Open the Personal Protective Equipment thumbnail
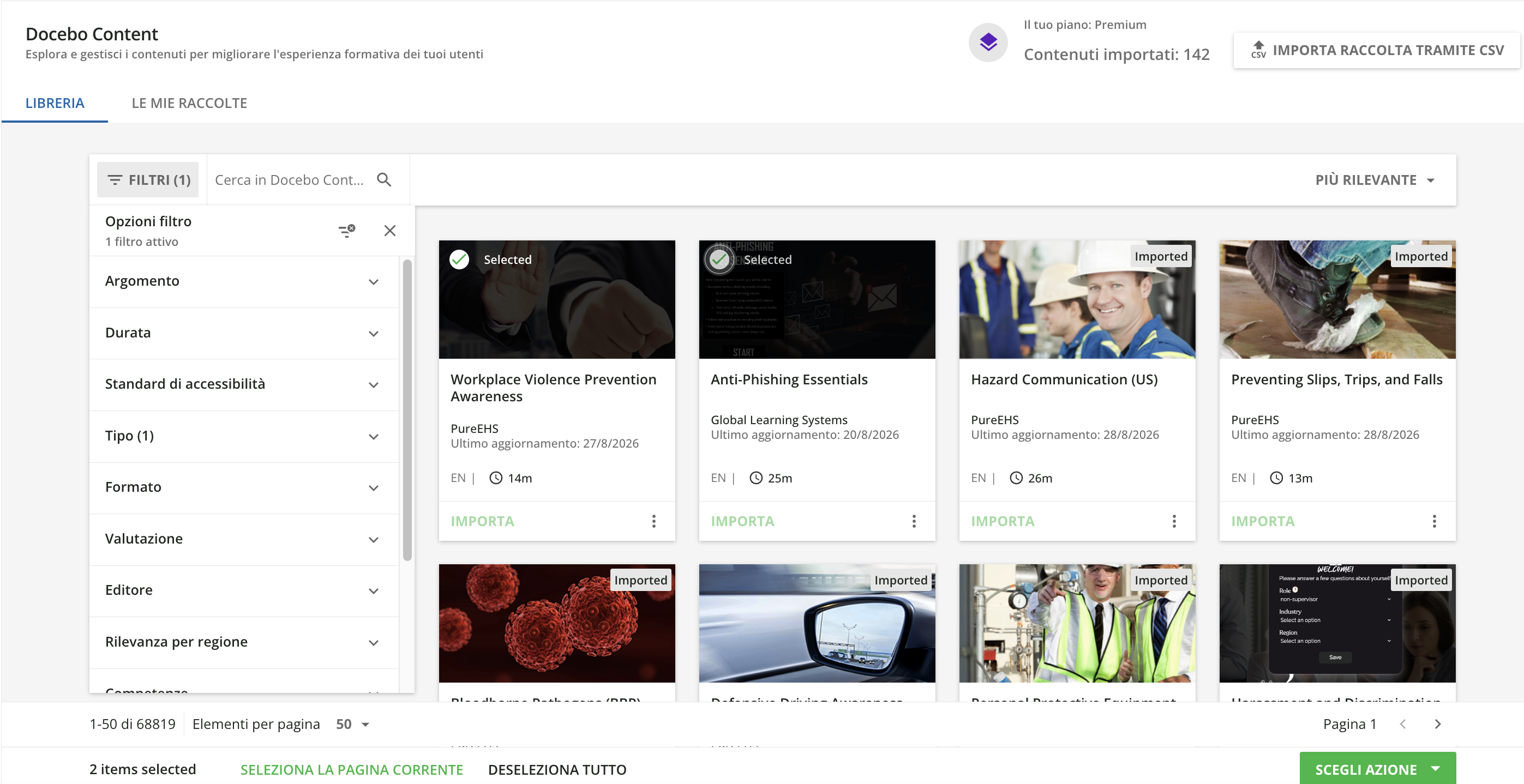1524x784 pixels. tap(1077, 623)
